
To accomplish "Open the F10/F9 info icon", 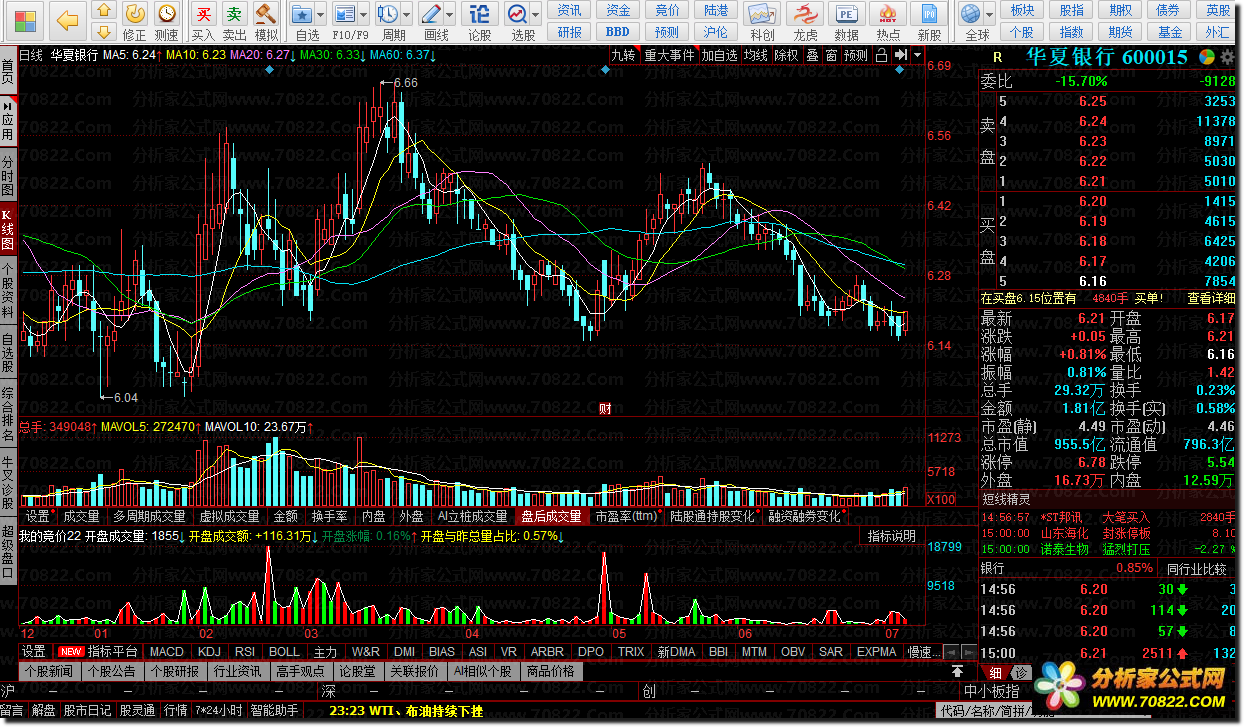I will pyautogui.click(x=345, y=14).
